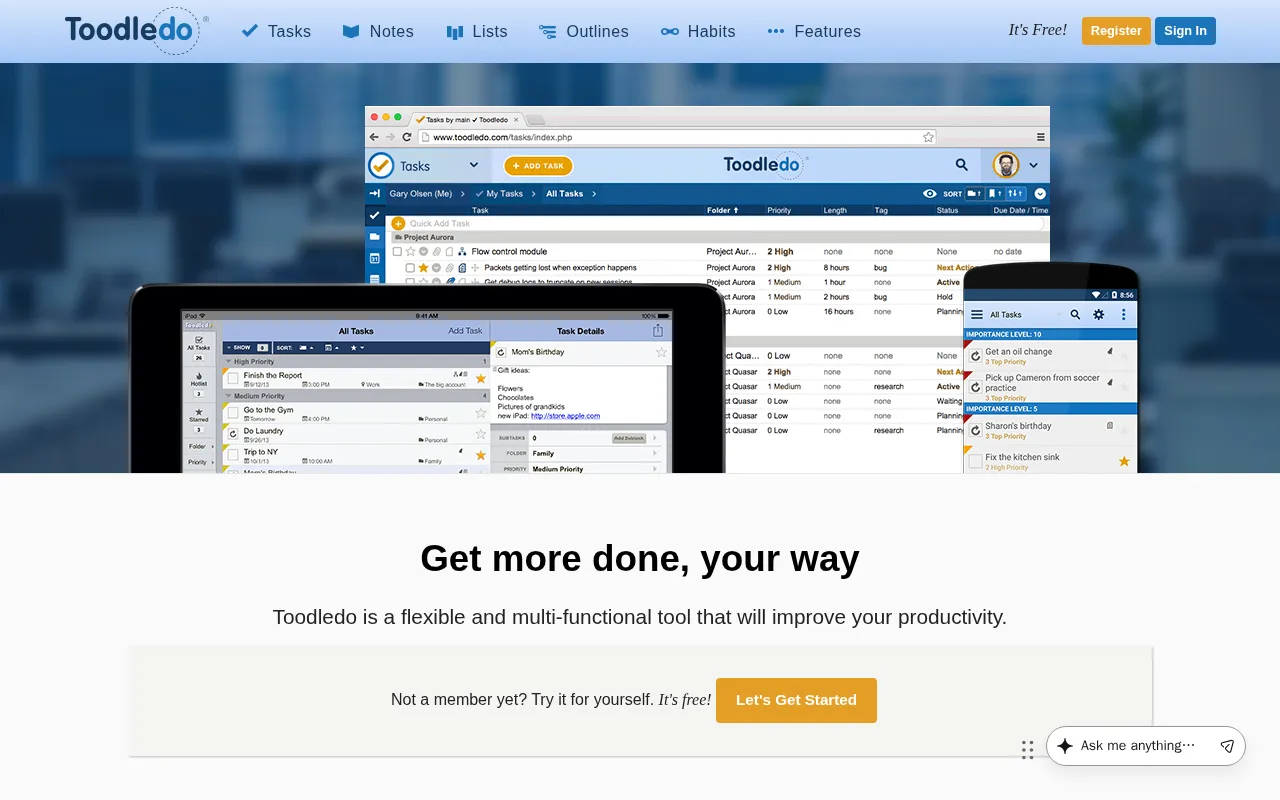The height and width of the screenshot is (800, 1280).
Task: Click the send arrow in the assistant box
Action: [1227, 746]
